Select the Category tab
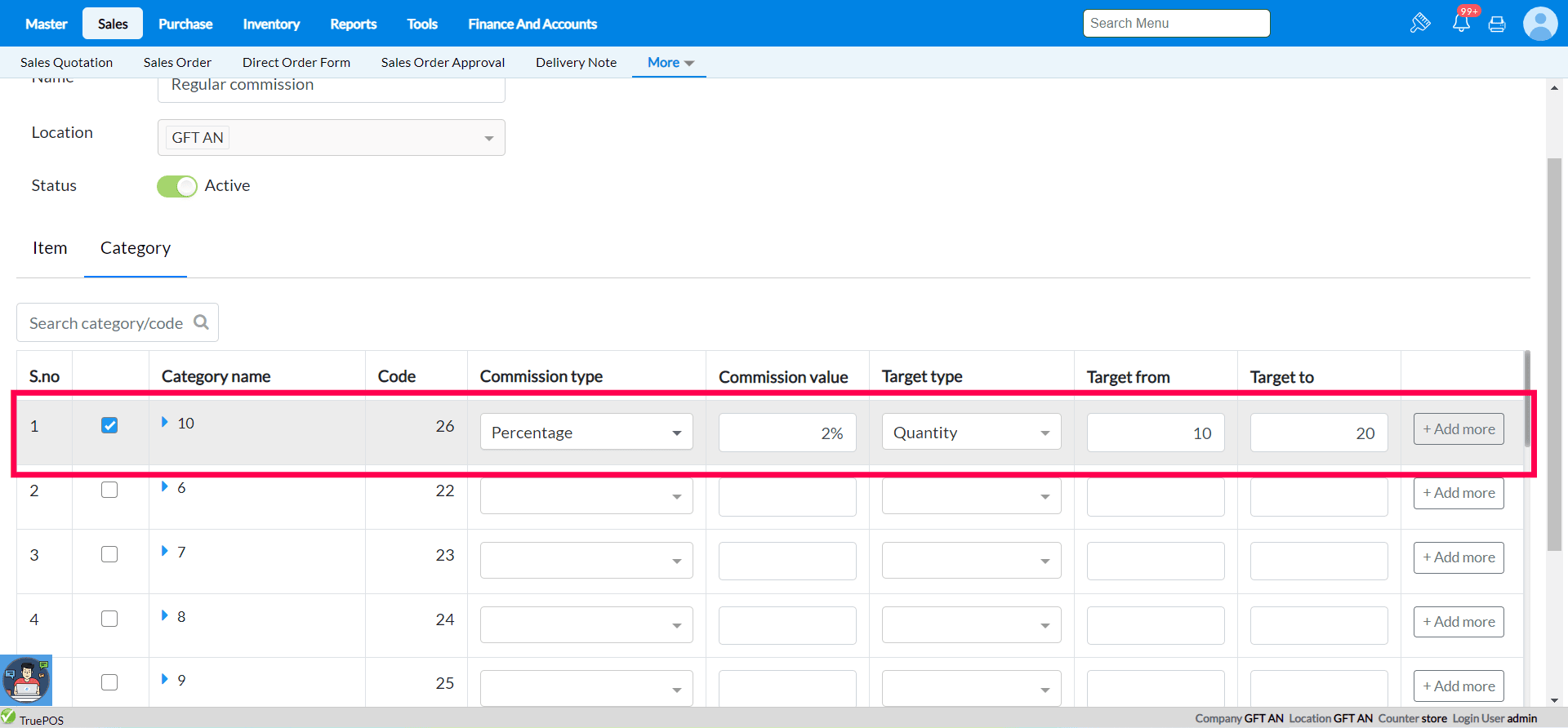 coord(136,248)
